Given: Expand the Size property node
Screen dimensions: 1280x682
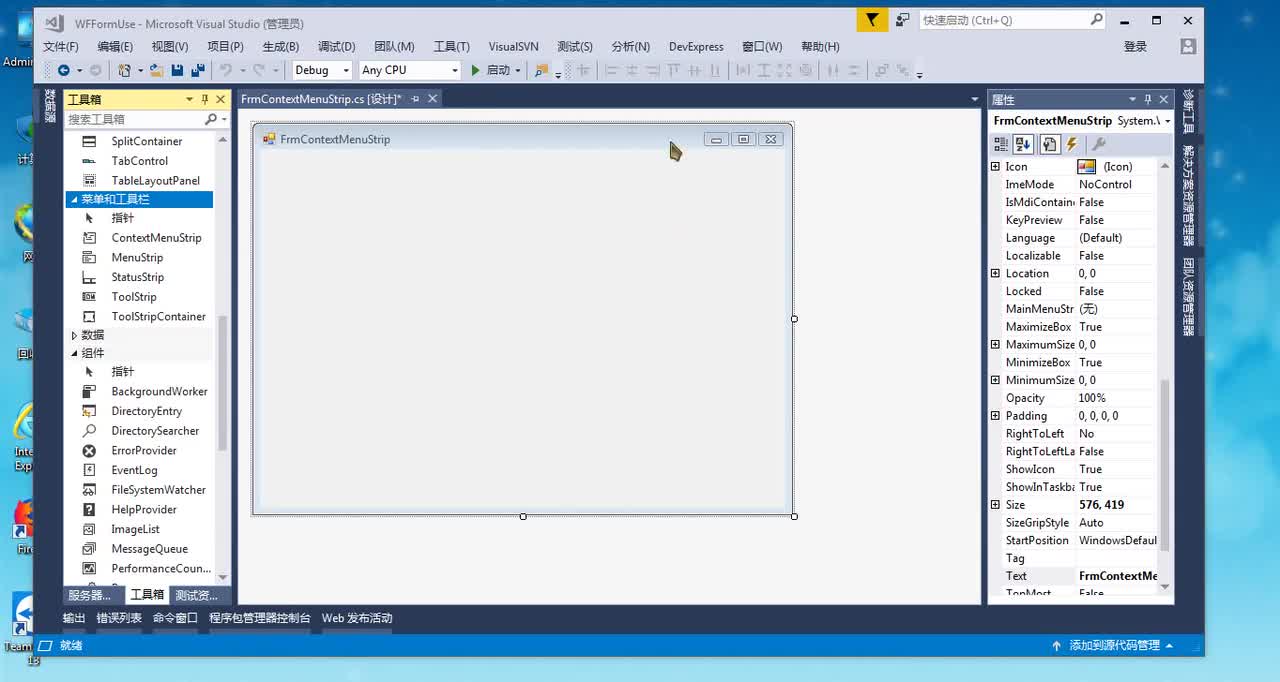Looking at the screenshot, I should (995, 505).
